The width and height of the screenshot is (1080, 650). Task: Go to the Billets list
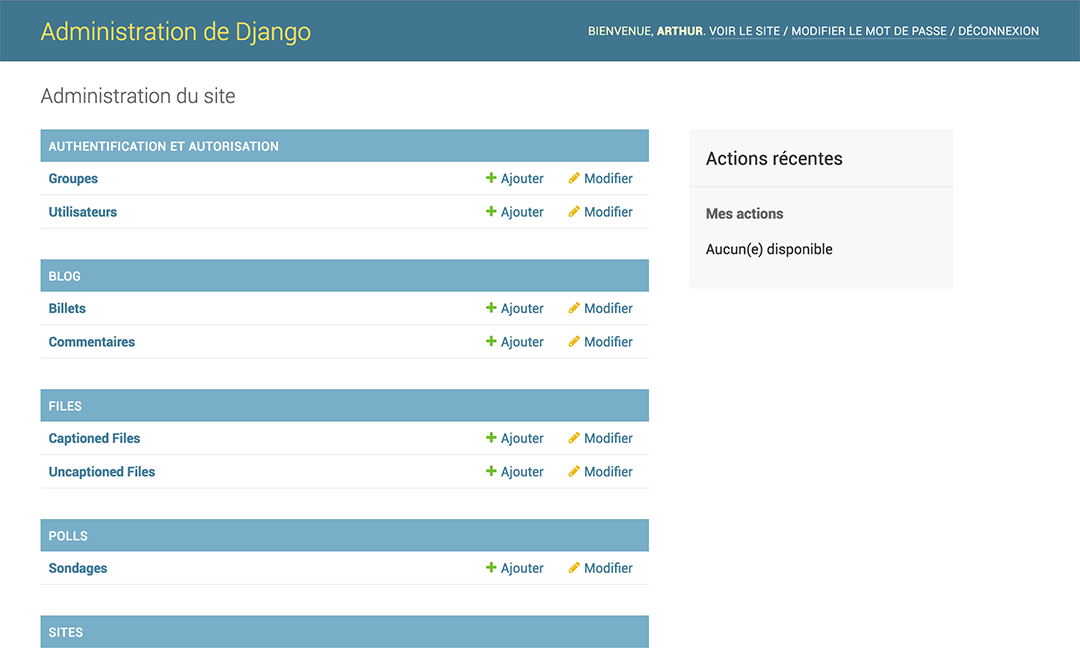pyautogui.click(x=67, y=309)
